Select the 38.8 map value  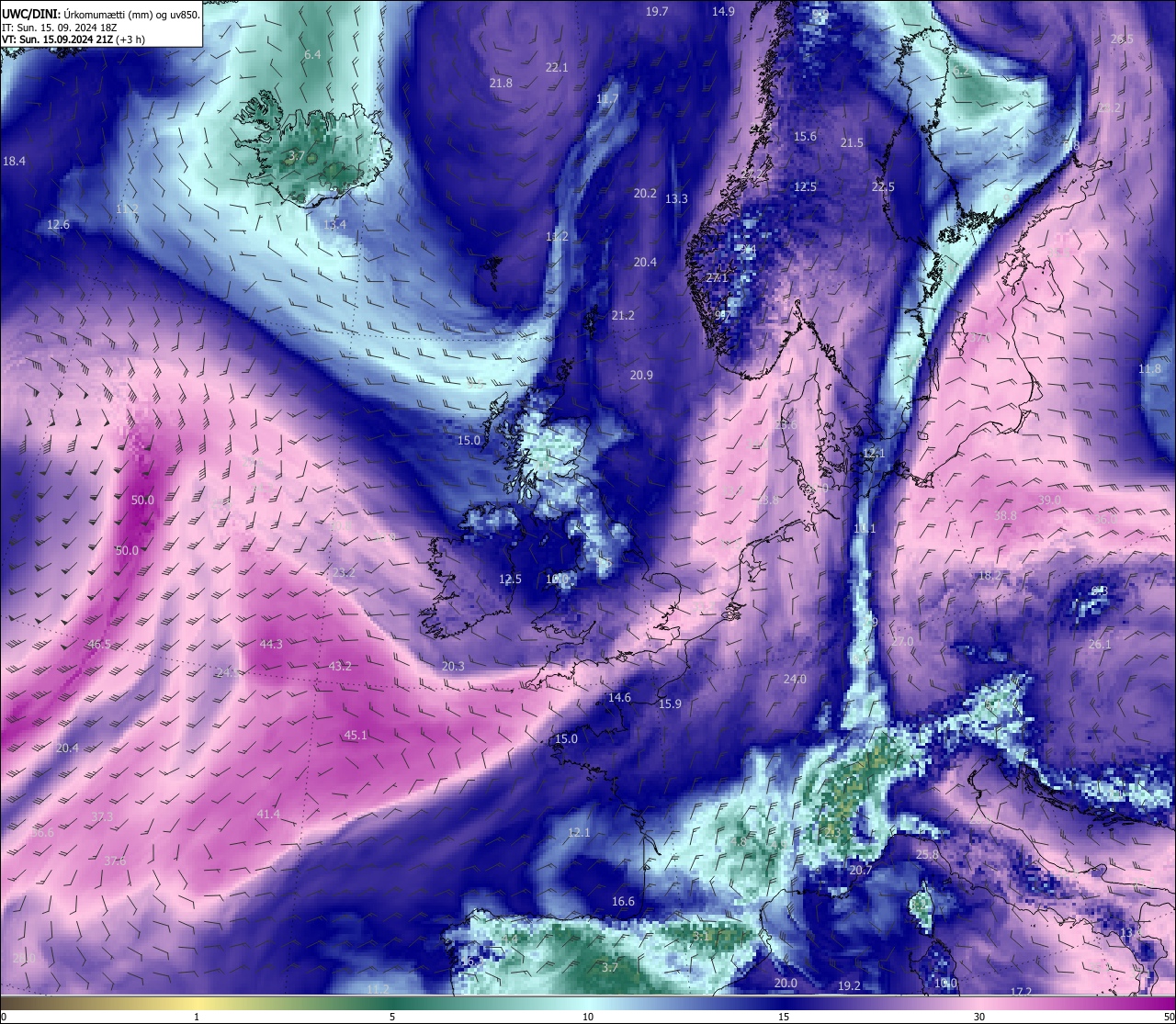click(1005, 516)
